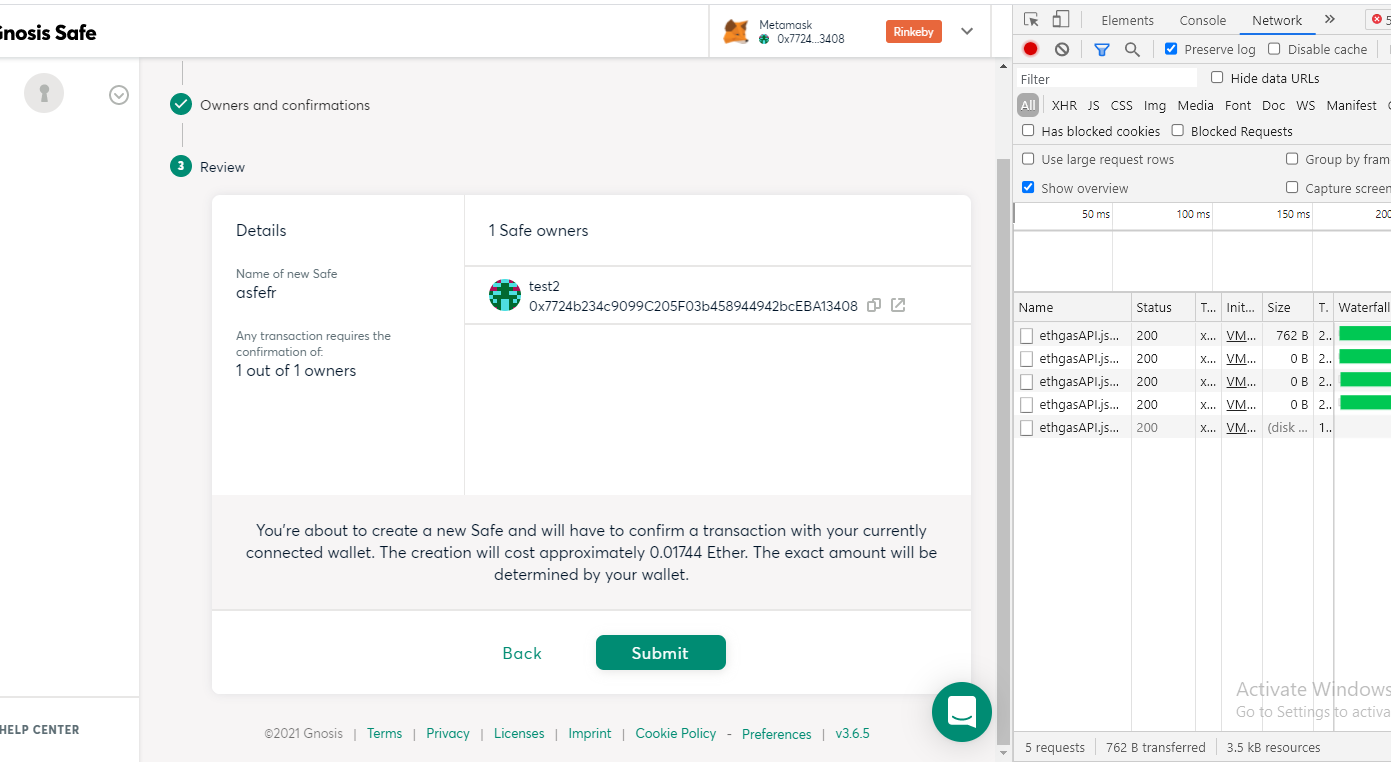The width and height of the screenshot is (1391, 762).
Task: Expand the sidebar chevron menu
Action: (x=118, y=94)
